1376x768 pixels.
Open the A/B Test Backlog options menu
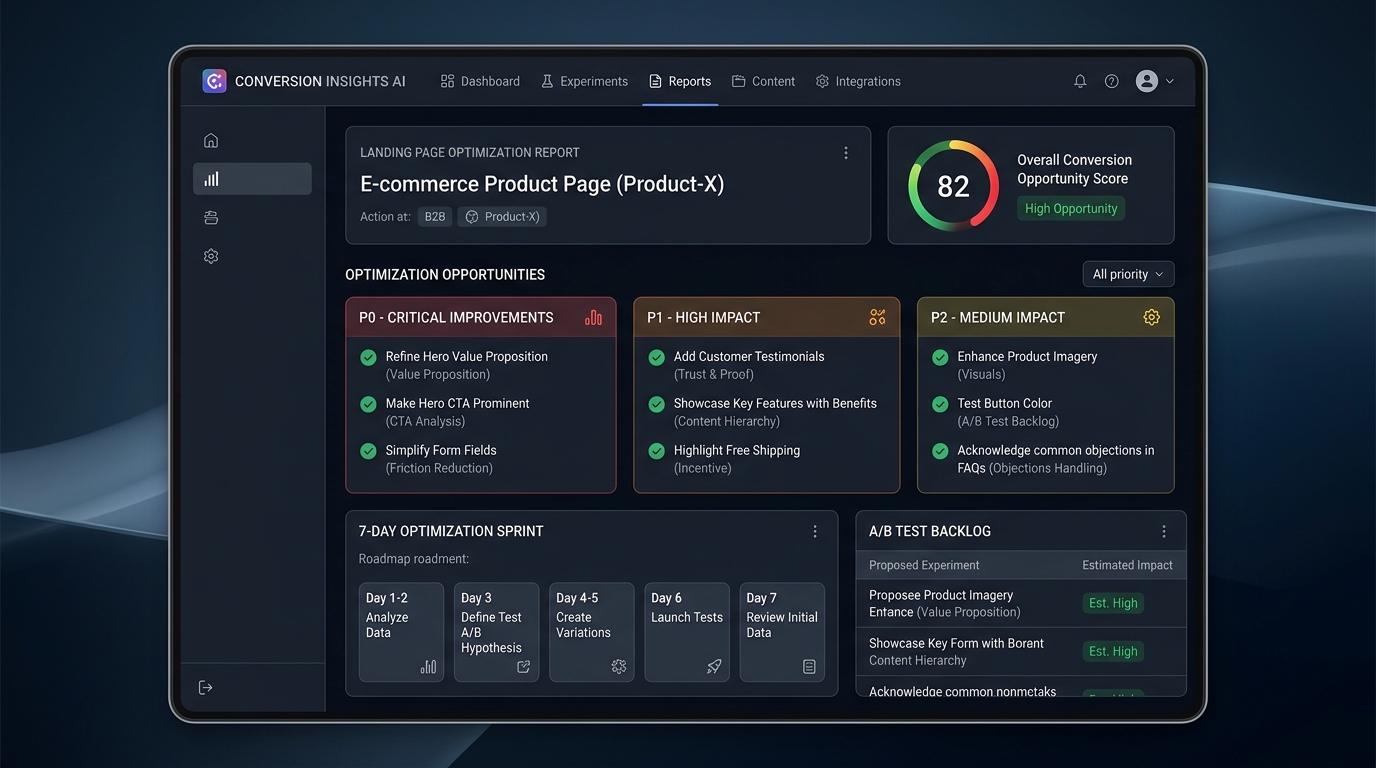1164,532
